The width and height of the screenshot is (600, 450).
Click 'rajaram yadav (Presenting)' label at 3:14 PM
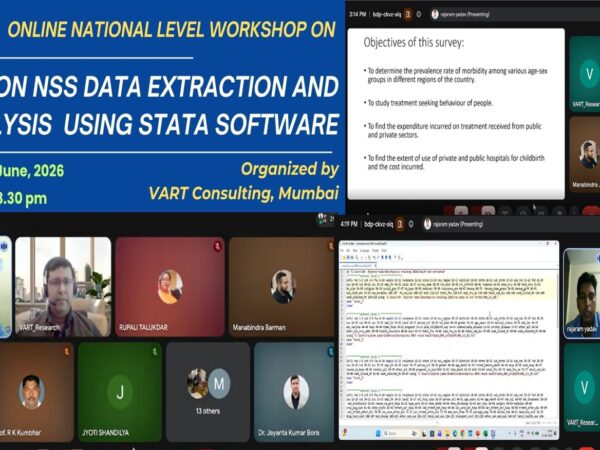click(465, 15)
